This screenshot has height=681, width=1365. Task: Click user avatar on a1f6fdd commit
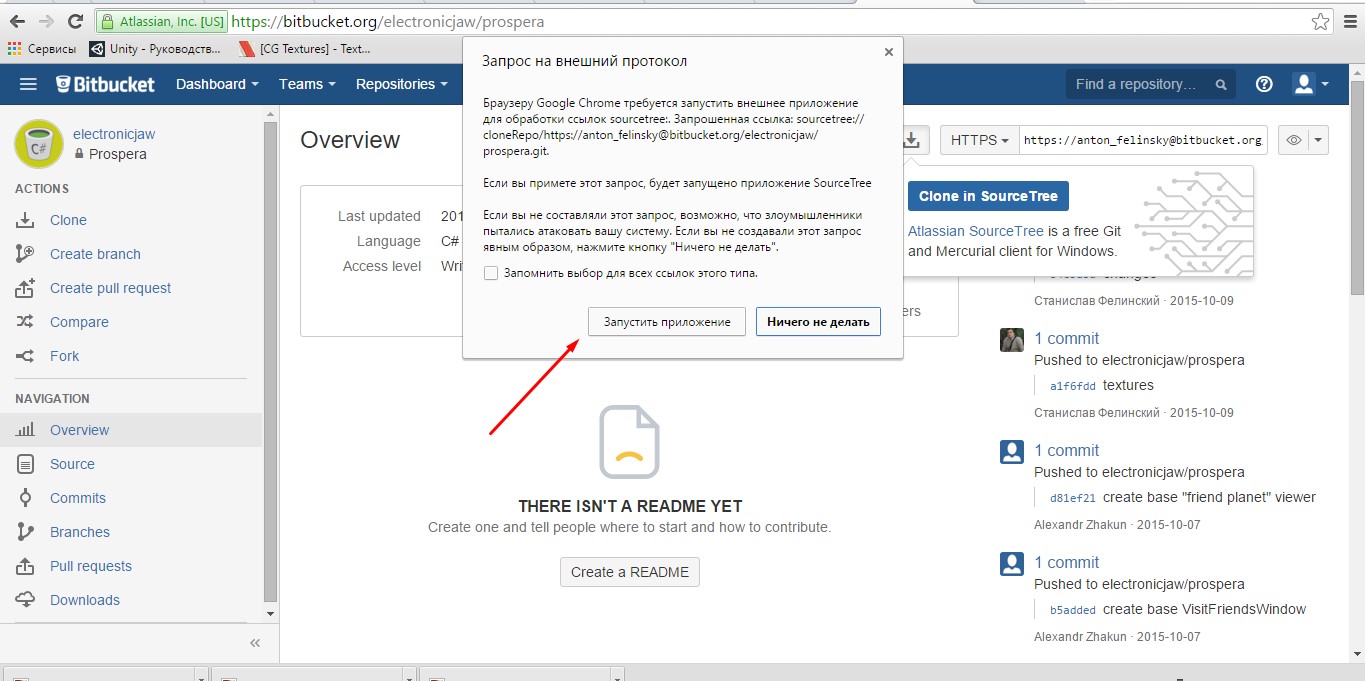pos(1012,339)
